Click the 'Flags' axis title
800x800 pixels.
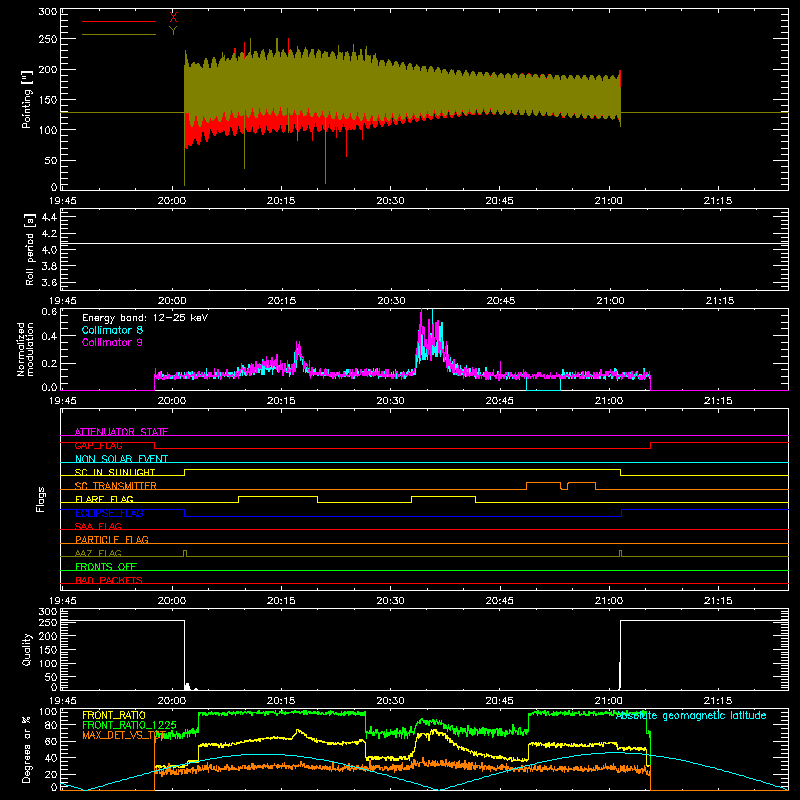pyautogui.click(x=40, y=499)
